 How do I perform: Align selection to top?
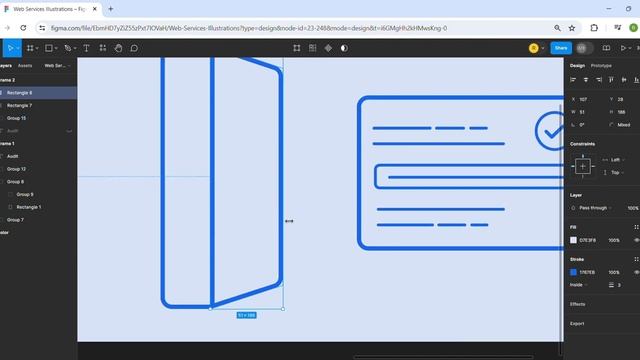tap(611, 80)
